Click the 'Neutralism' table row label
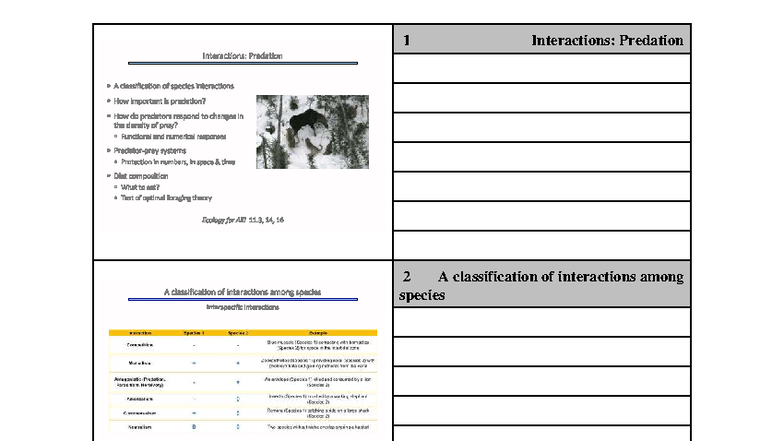The width and height of the screenshot is (784, 441). 140,428
